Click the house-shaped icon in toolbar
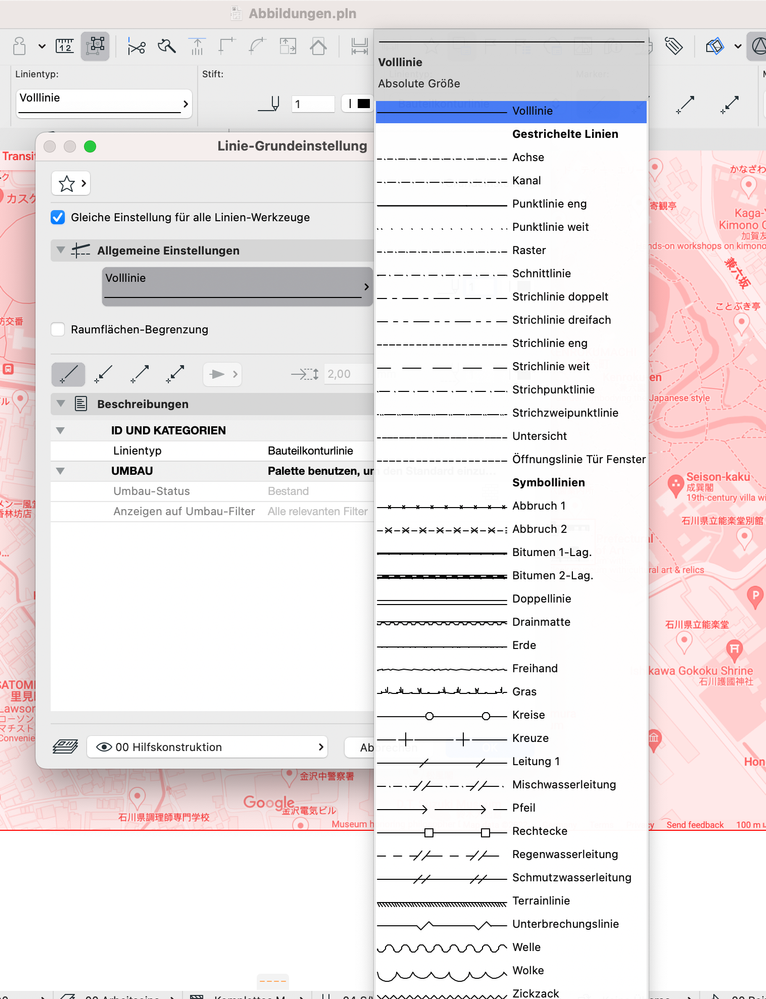 coord(318,46)
